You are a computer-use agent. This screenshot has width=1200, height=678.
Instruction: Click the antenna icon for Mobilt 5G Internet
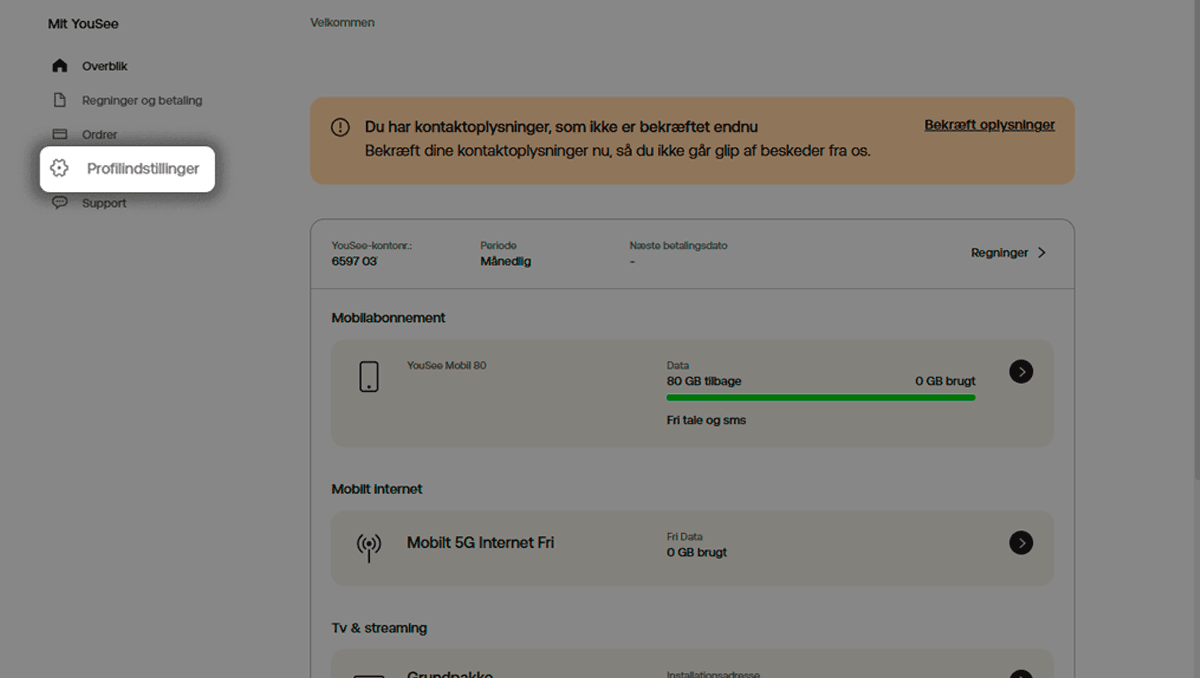[x=369, y=547]
